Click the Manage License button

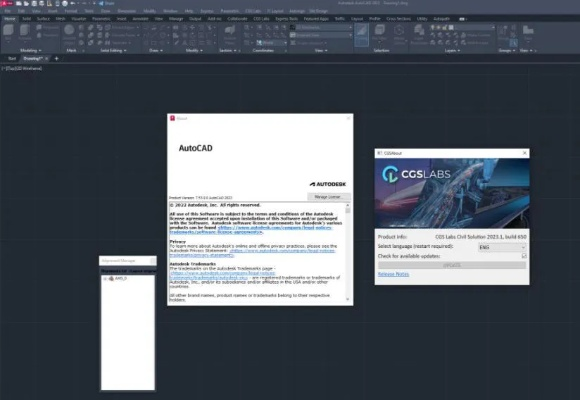[x=328, y=197]
